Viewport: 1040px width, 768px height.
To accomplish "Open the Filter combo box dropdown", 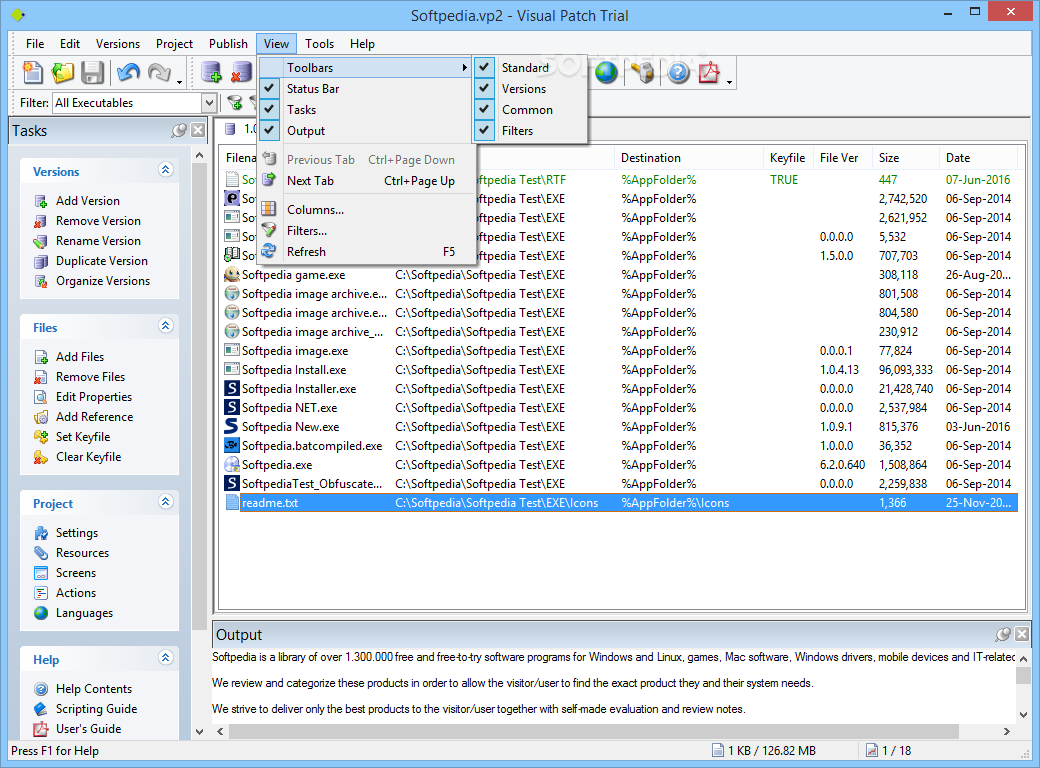I will click(x=209, y=103).
